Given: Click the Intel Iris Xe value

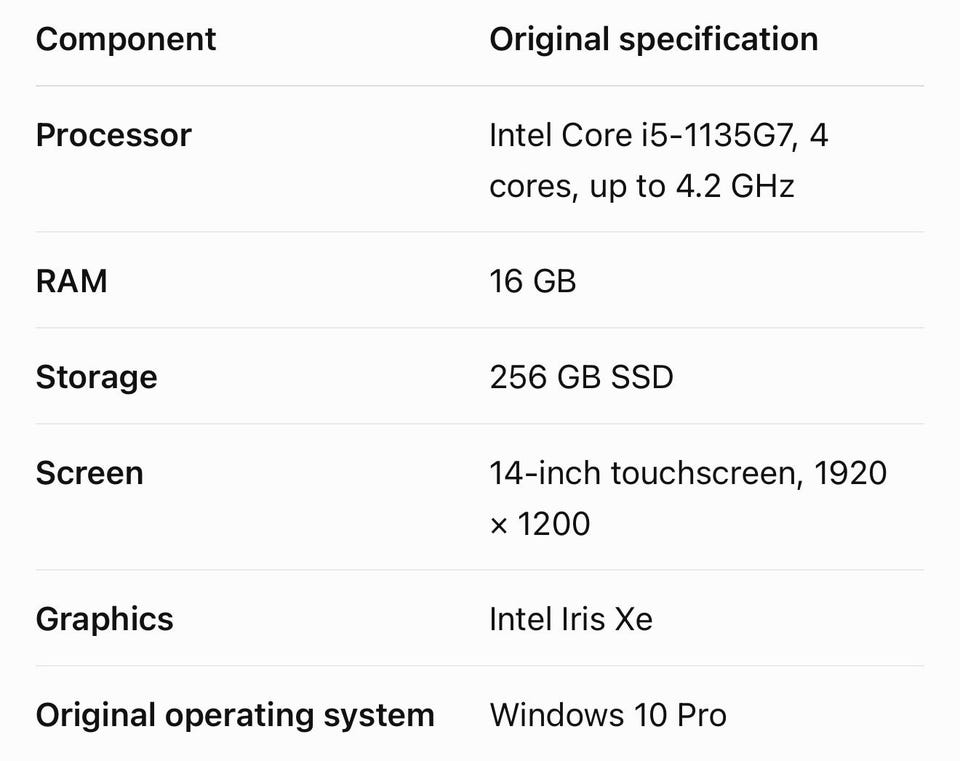Looking at the screenshot, I should point(571,619).
